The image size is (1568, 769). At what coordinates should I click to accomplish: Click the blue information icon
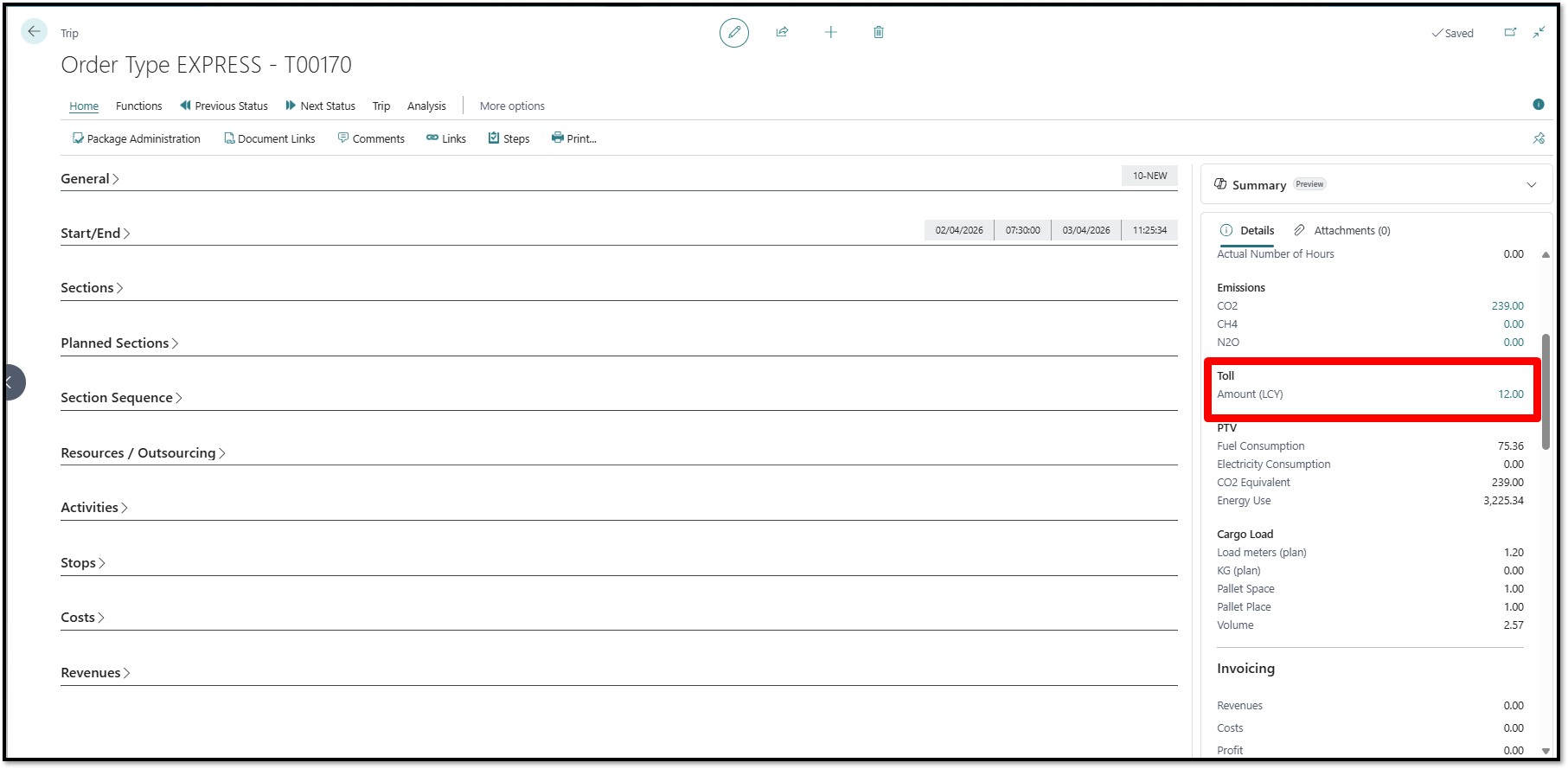click(1539, 105)
